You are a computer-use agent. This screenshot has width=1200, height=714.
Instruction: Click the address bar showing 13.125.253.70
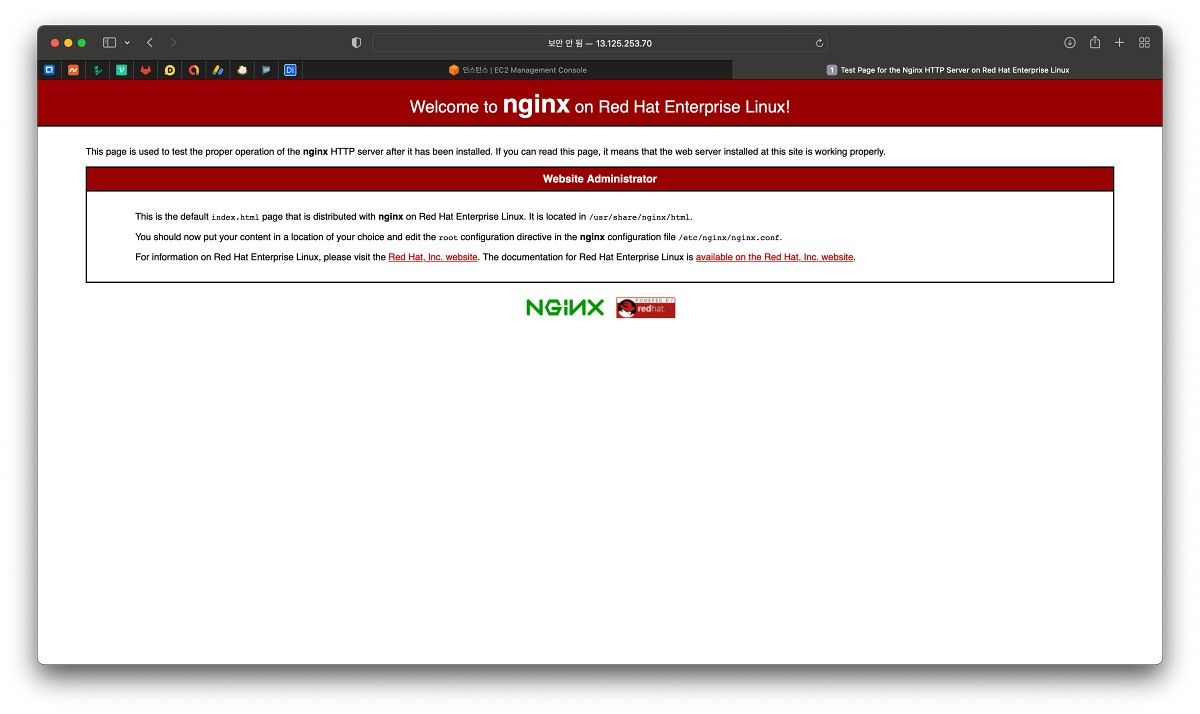point(600,43)
